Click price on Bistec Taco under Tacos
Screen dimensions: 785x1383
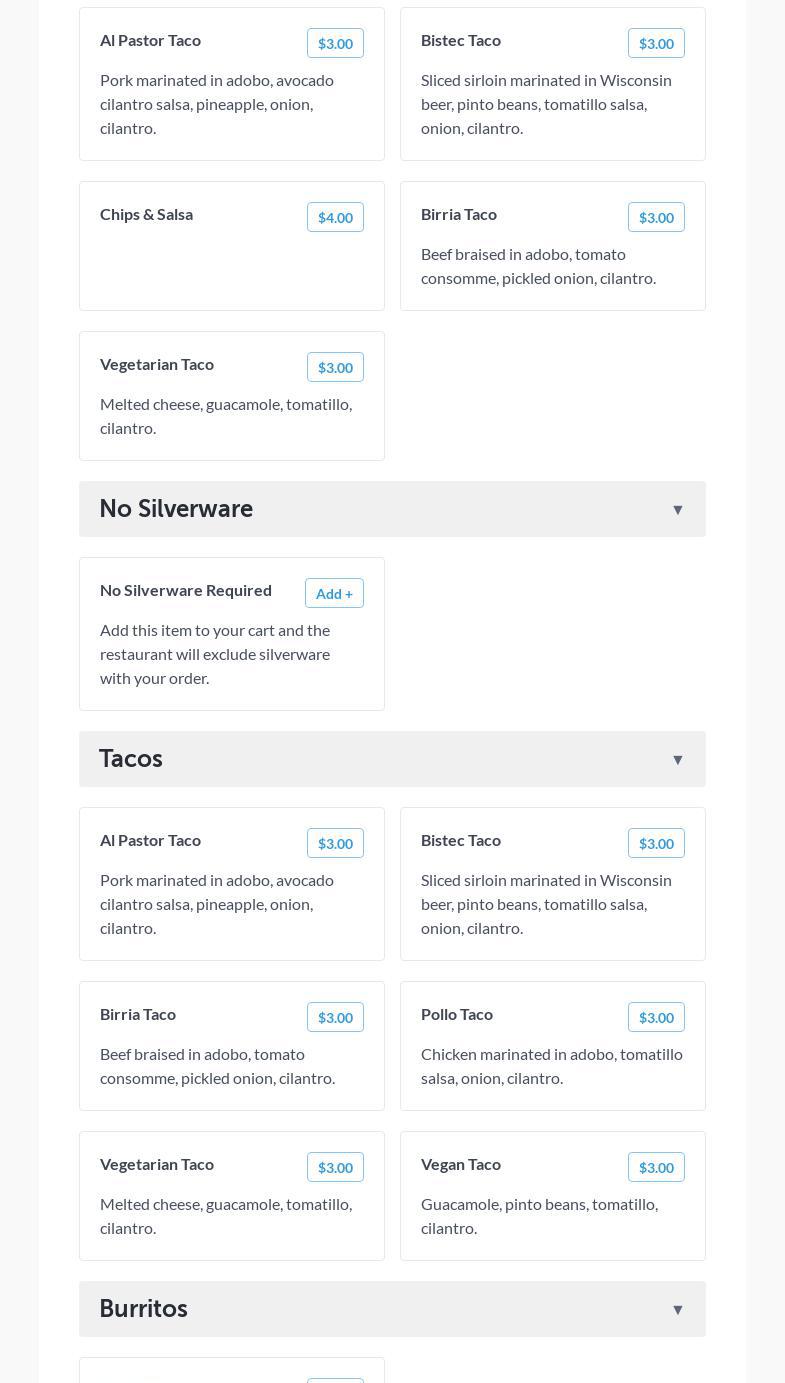click(656, 843)
